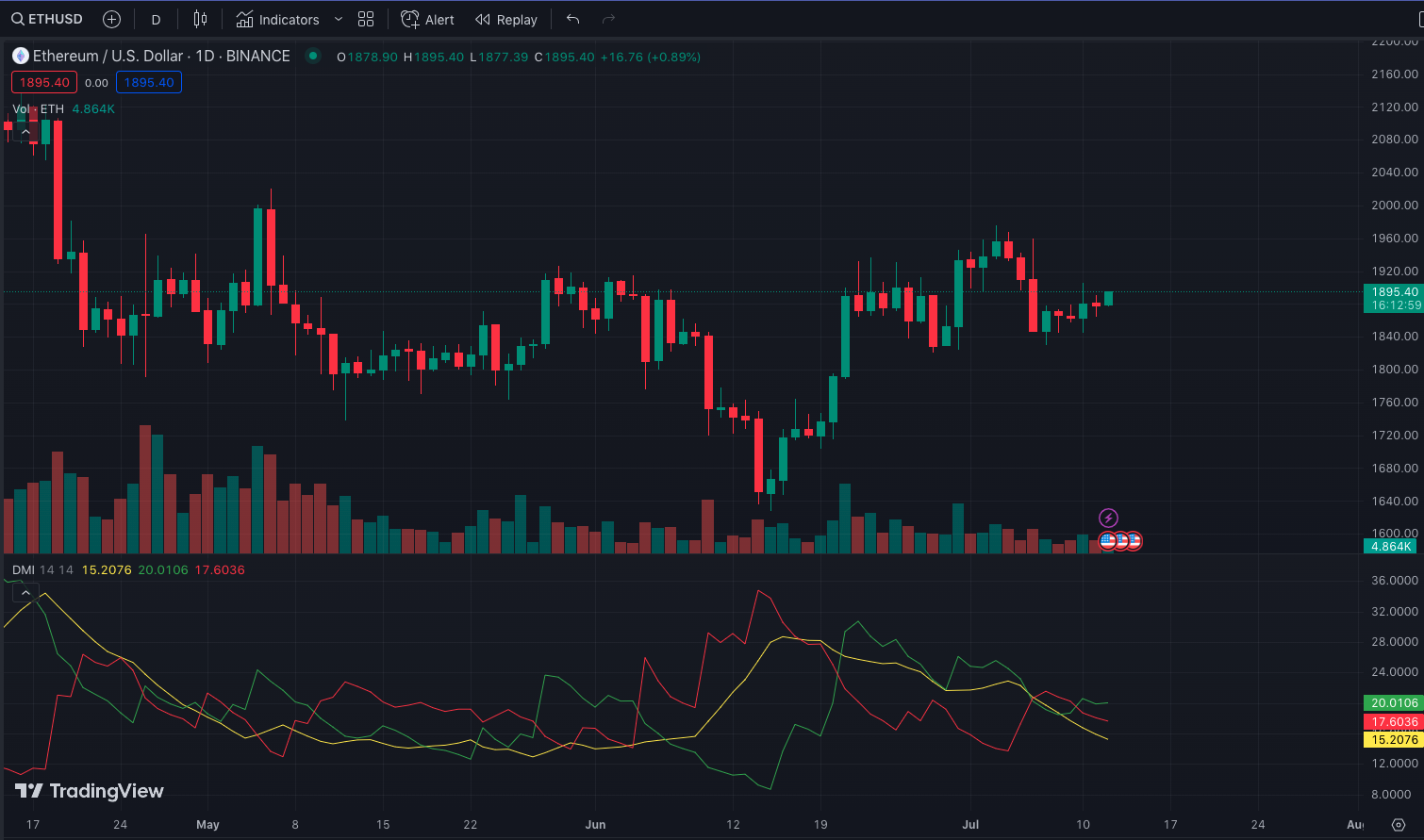
Task: Click the blue 1895.40 buy price box
Action: tap(149, 82)
